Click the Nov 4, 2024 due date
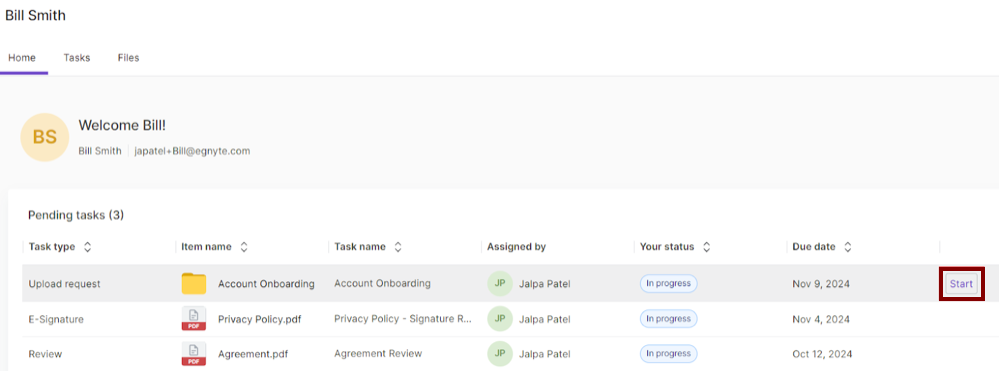 click(821, 319)
